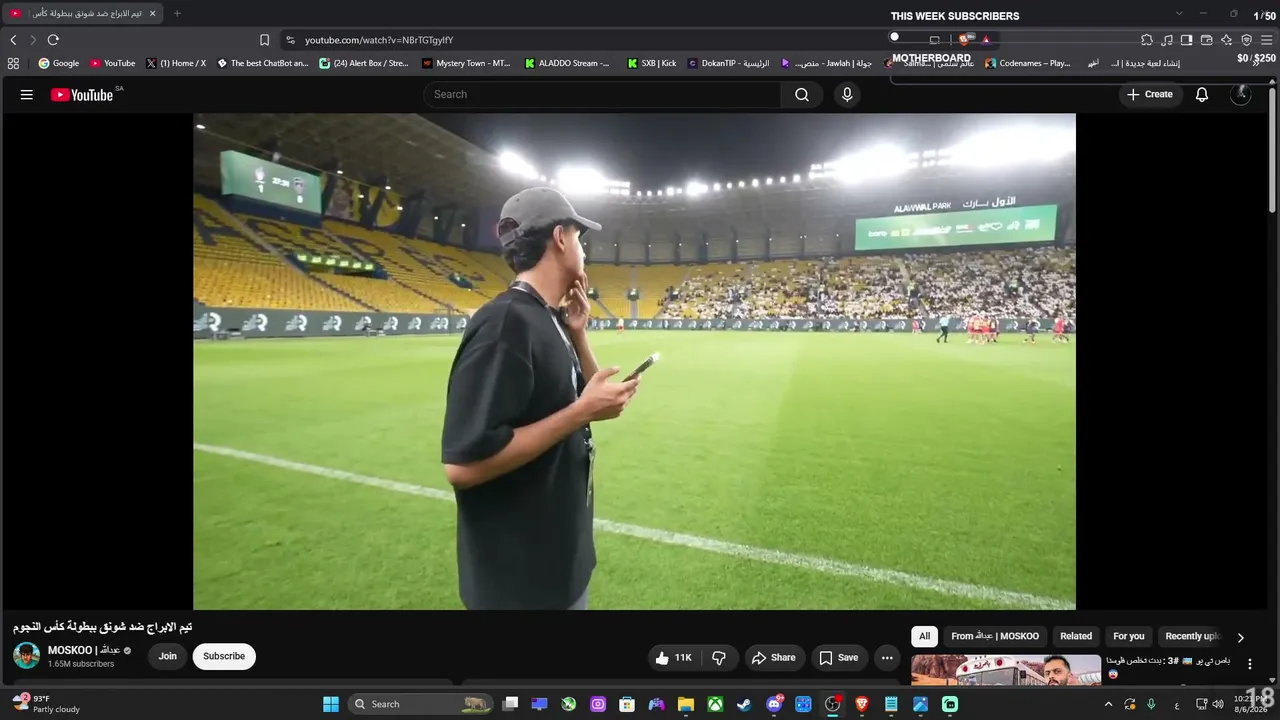Click the address bar URL
The image size is (1280, 720).
379,40
